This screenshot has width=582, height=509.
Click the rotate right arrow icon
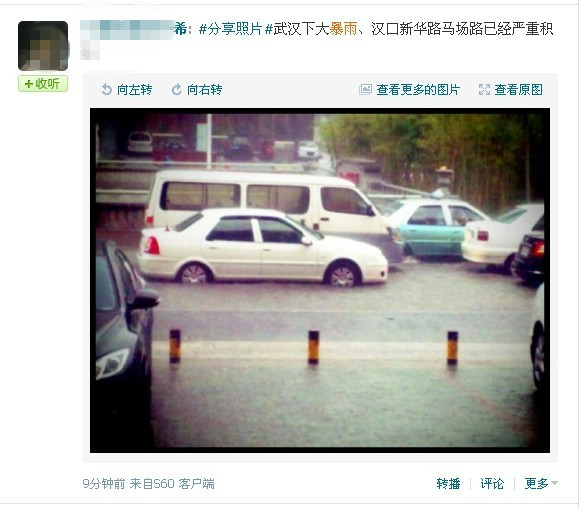pyautogui.click(x=176, y=89)
